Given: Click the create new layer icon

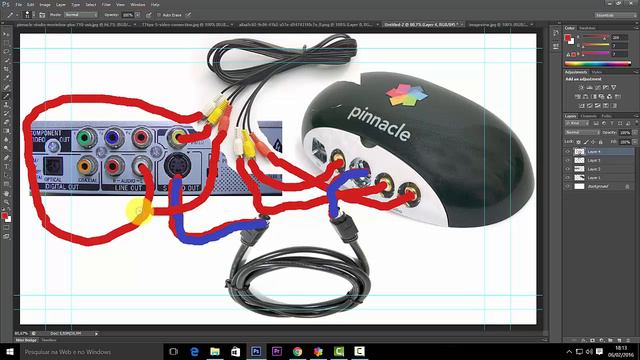Looking at the screenshot, I should point(619,340).
